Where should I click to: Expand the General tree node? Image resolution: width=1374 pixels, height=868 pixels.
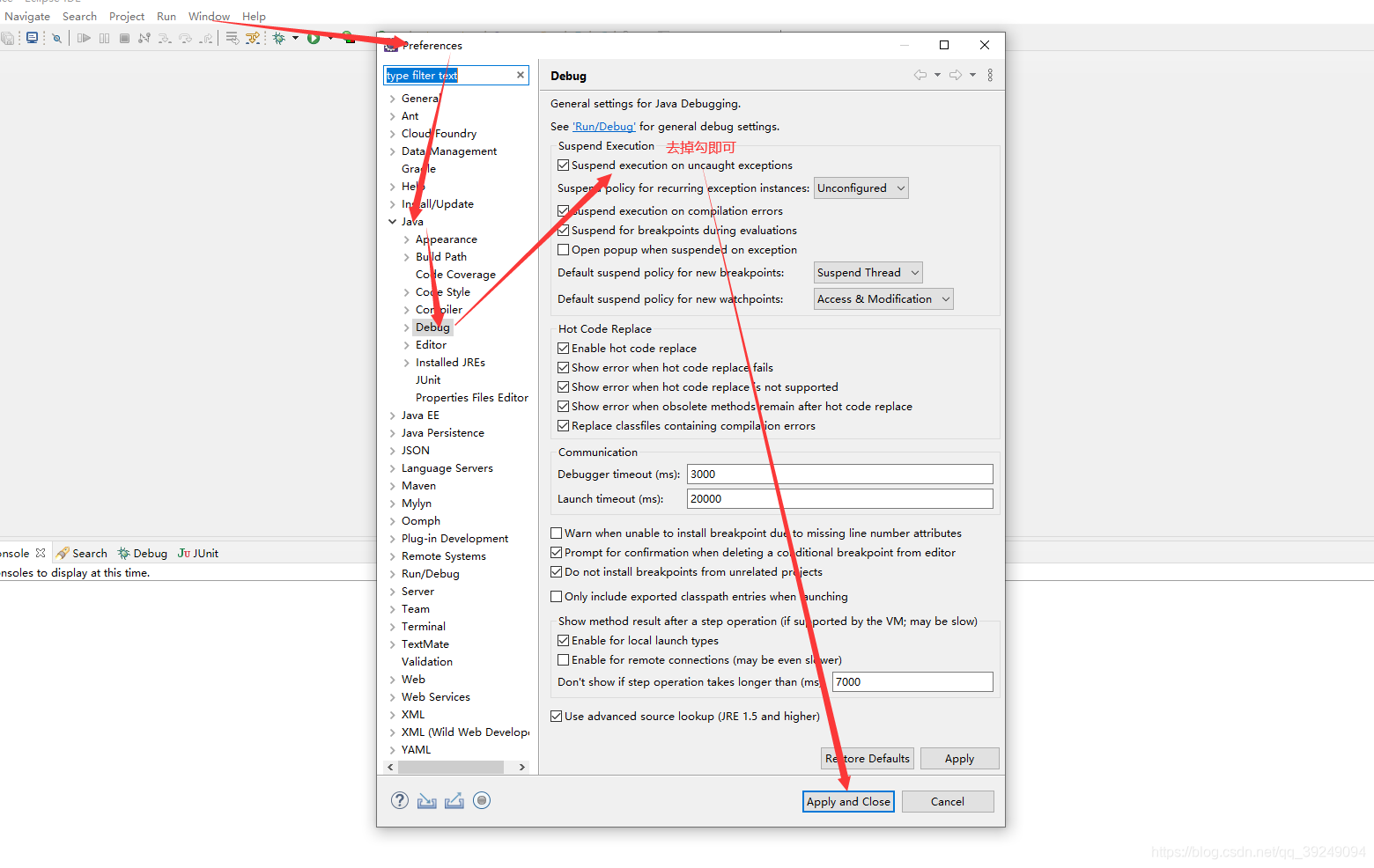click(x=393, y=99)
